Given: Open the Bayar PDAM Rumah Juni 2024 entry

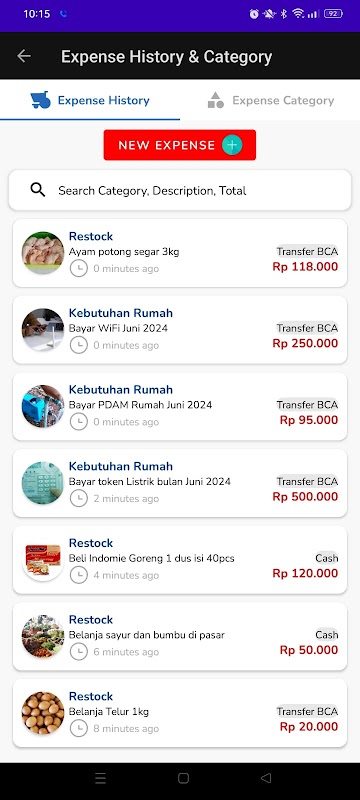Looking at the screenshot, I should pyautogui.click(x=180, y=406).
